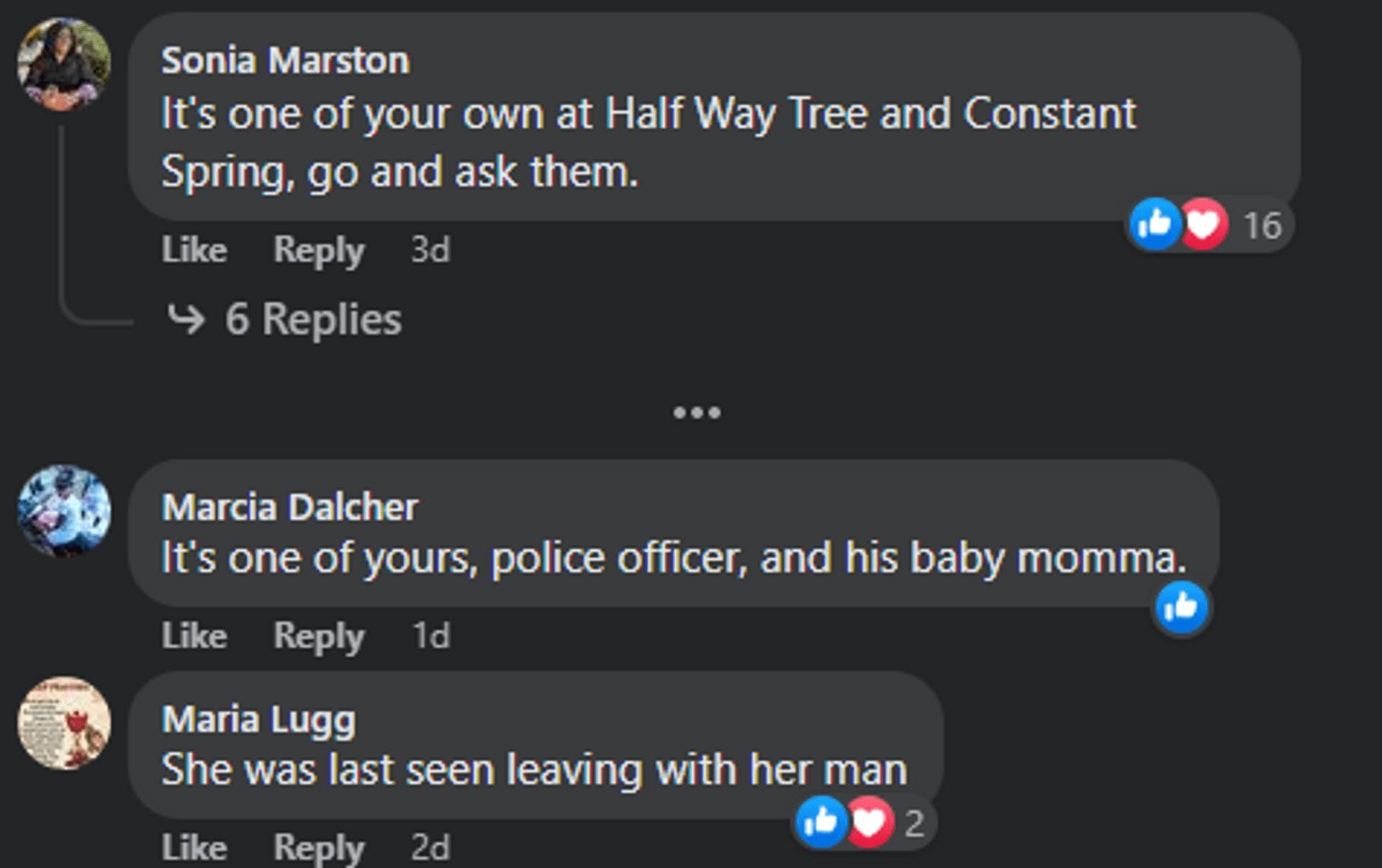Click the thumbs-up reaction on Maria's comment
This screenshot has width=1382, height=868.
821,821
